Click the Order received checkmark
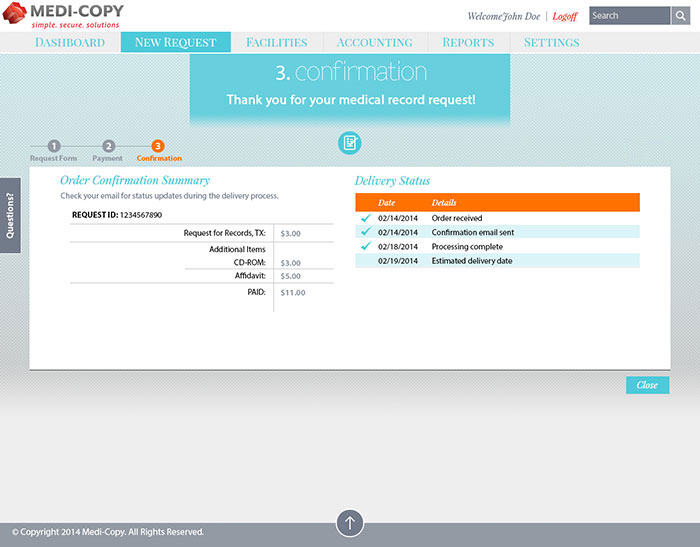700x547 pixels. click(x=365, y=218)
